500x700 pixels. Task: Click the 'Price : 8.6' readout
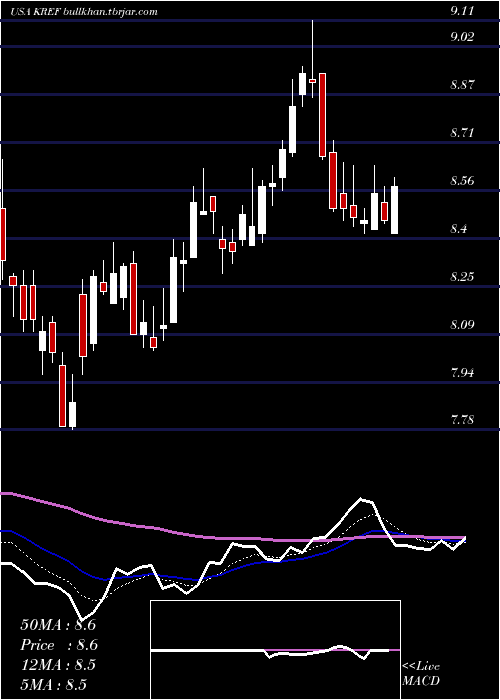click(x=59, y=645)
